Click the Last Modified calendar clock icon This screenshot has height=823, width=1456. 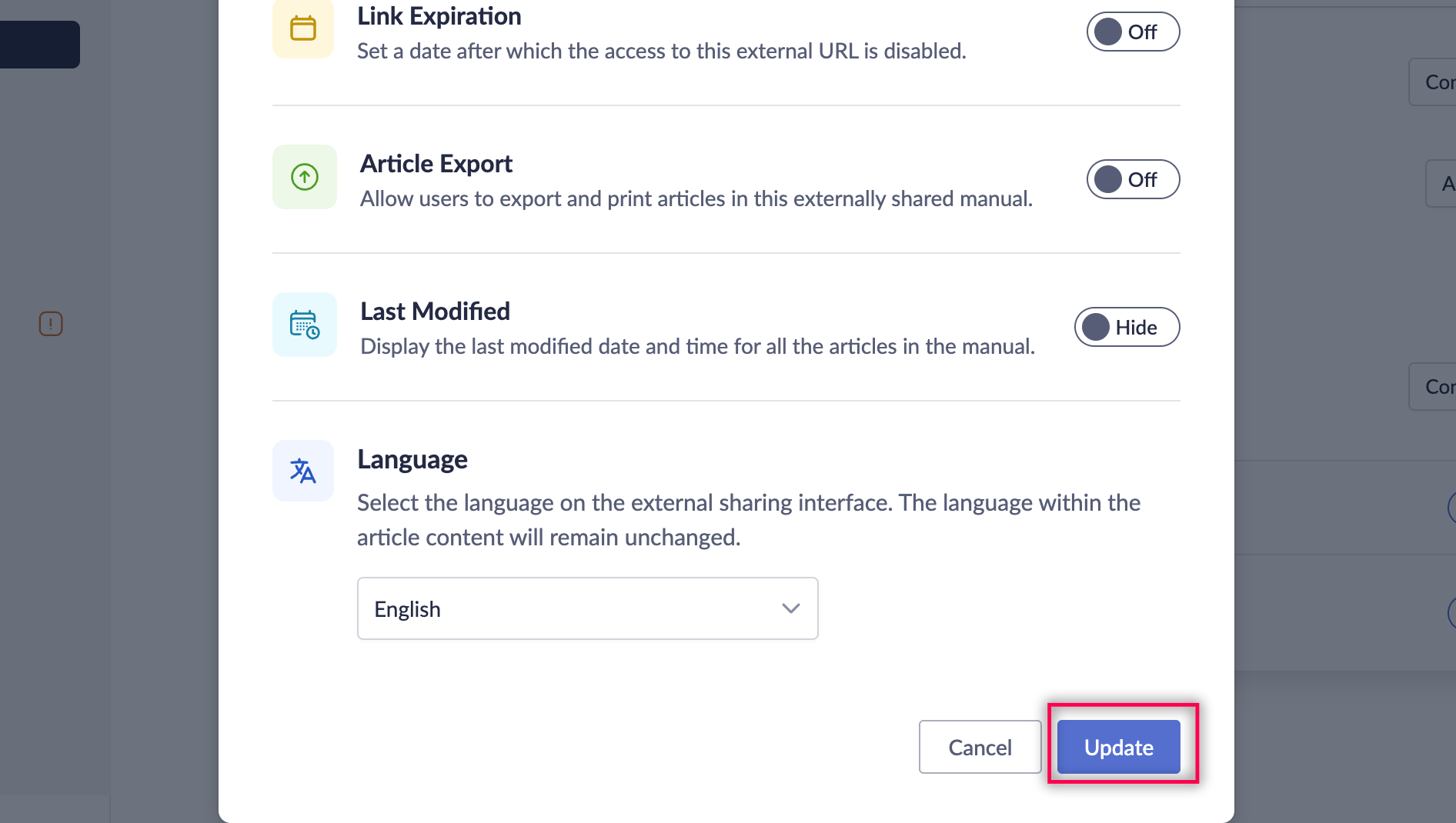[x=305, y=325]
